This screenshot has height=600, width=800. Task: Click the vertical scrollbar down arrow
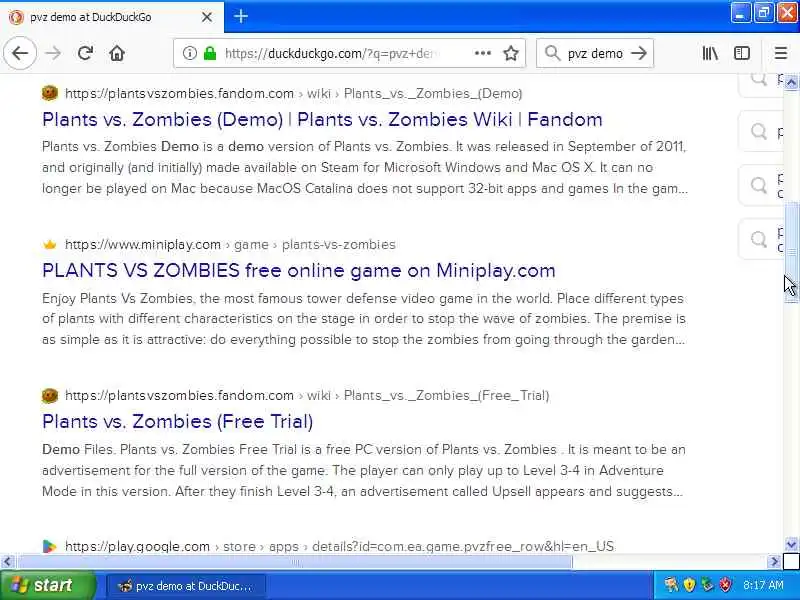pos(791,544)
